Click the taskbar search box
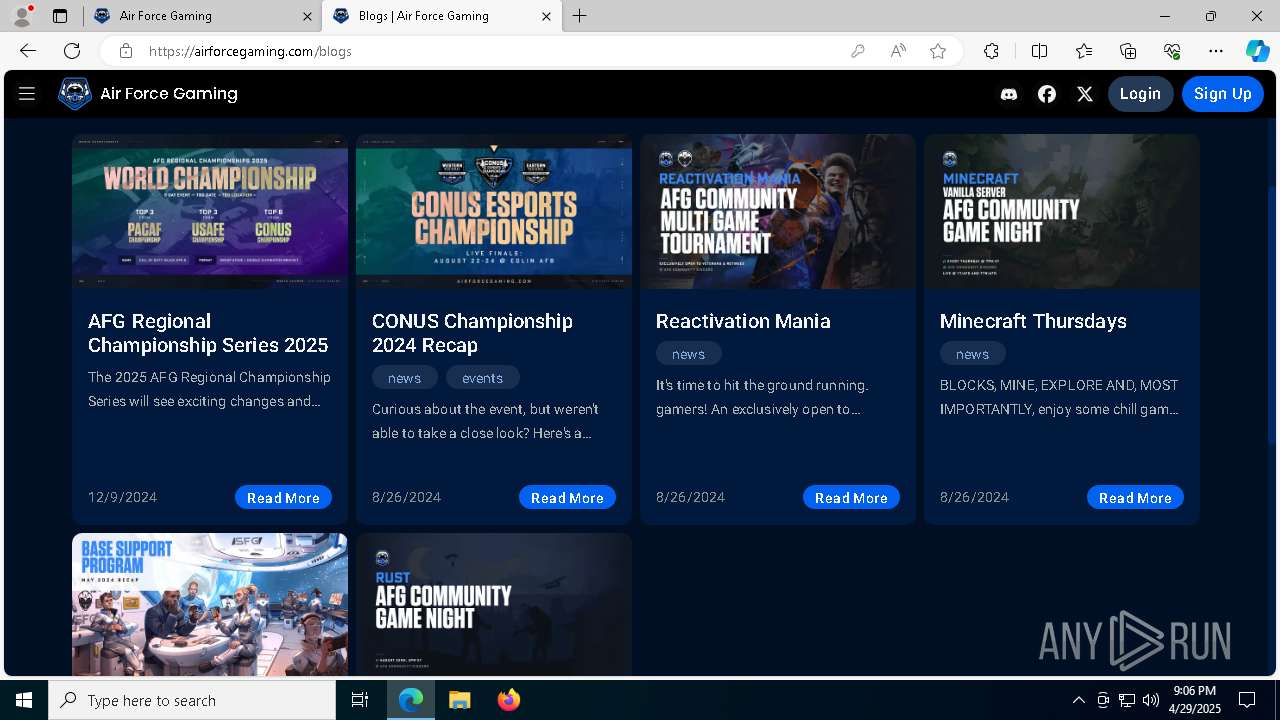 coord(192,700)
